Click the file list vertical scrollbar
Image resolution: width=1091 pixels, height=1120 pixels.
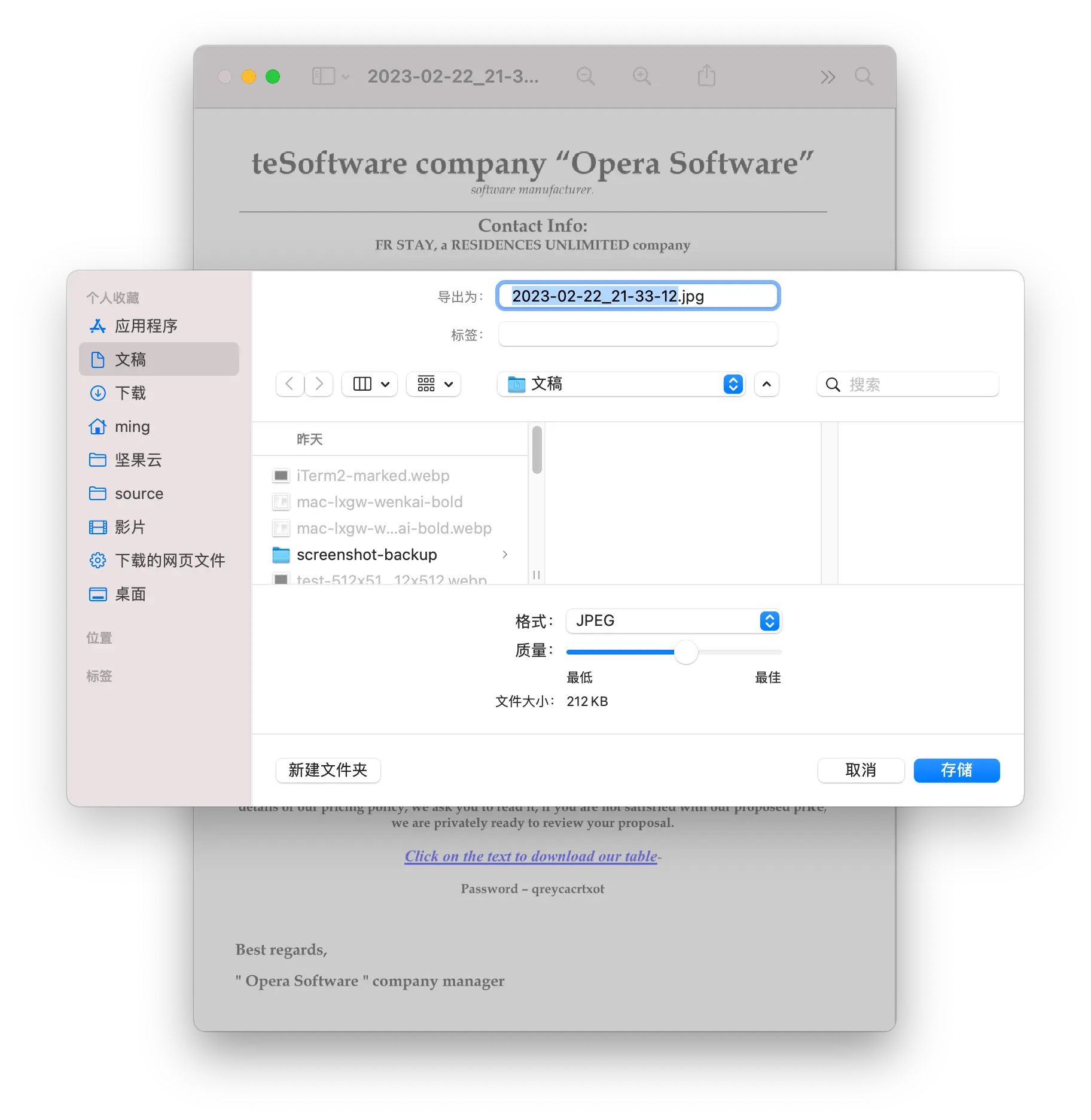click(537, 449)
